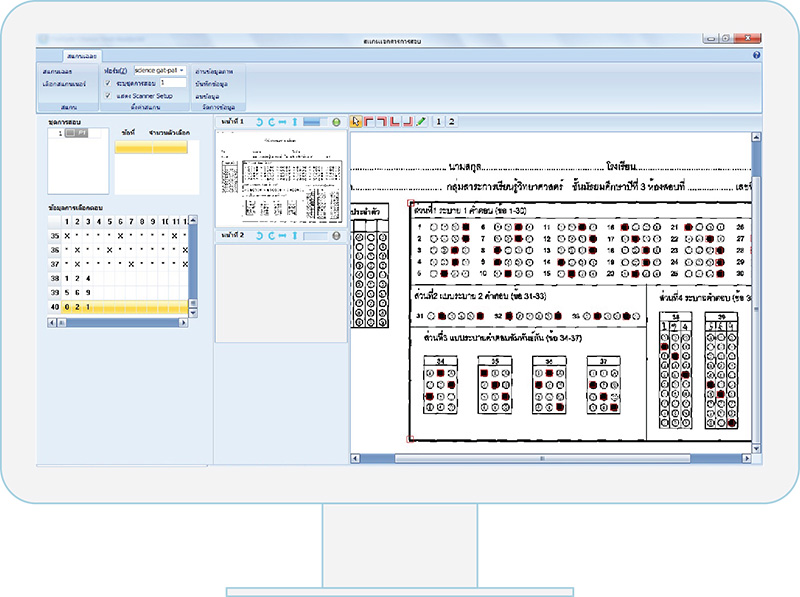
Task: Click the green status circle for page 1
Action: click(337, 122)
